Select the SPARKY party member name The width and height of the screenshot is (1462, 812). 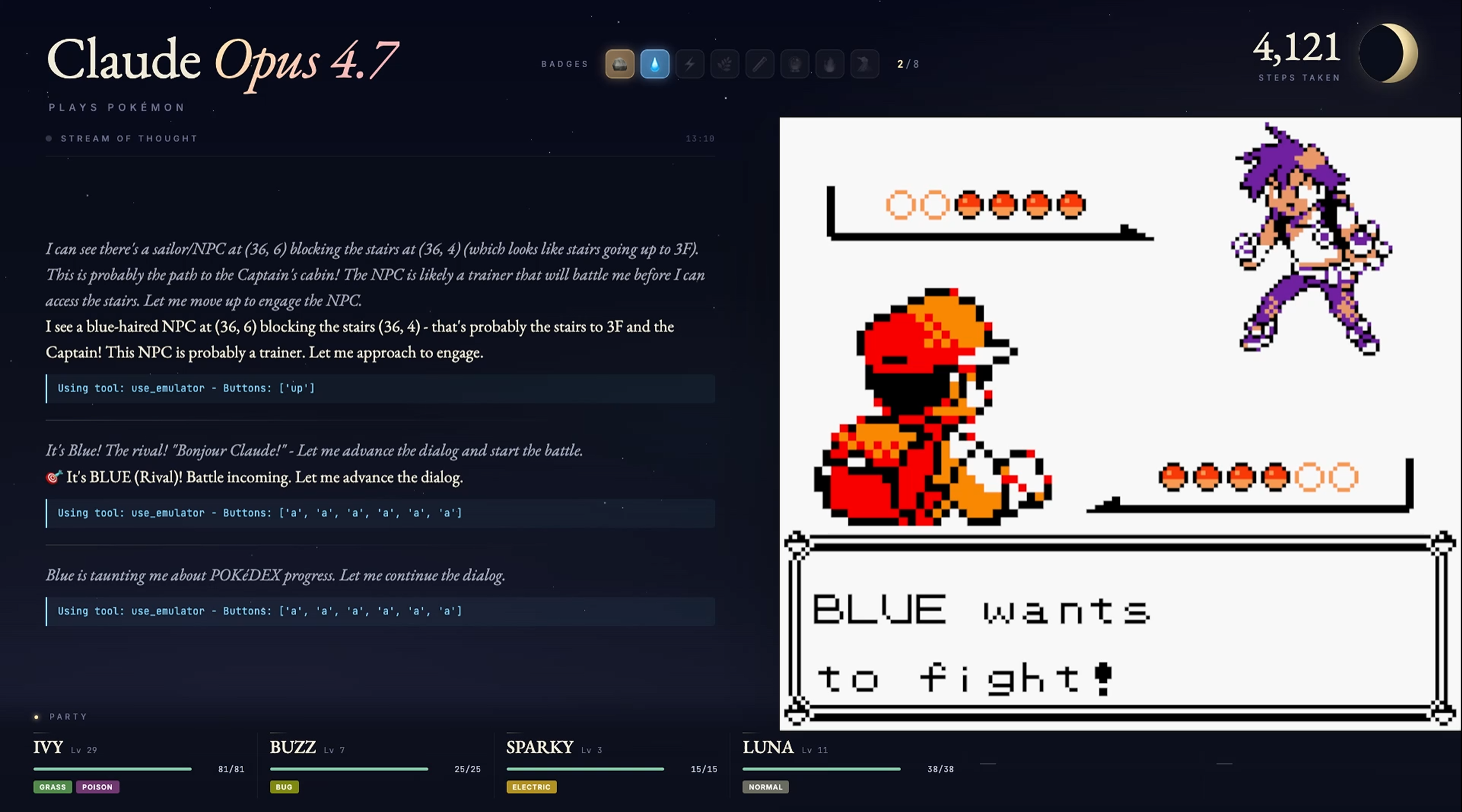pyautogui.click(x=540, y=747)
